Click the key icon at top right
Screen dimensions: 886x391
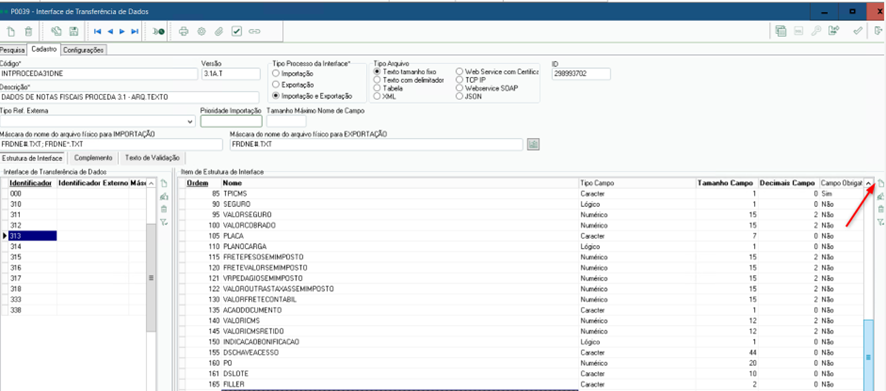[815, 32]
